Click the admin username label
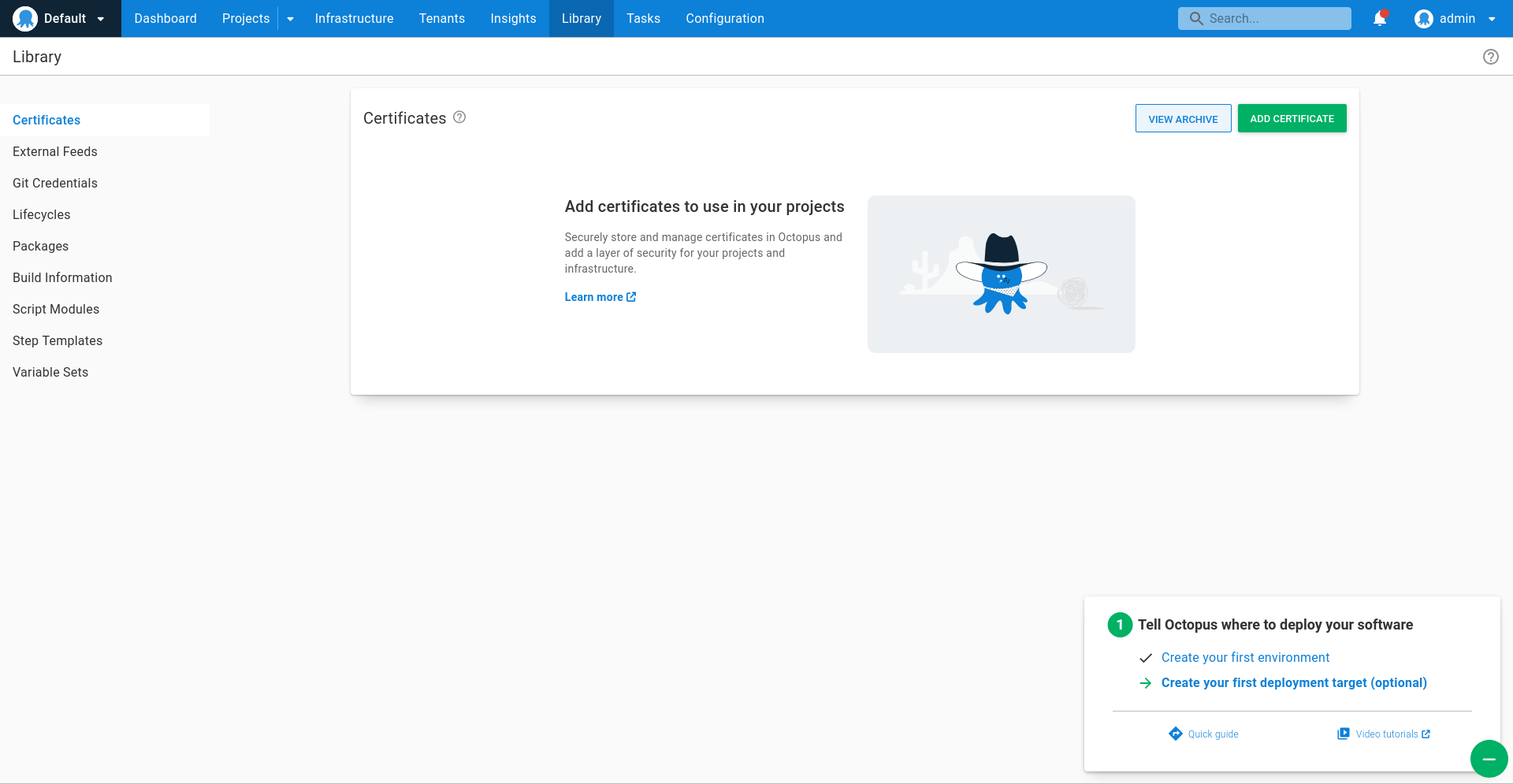1513x784 pixels. (1457, 18)
